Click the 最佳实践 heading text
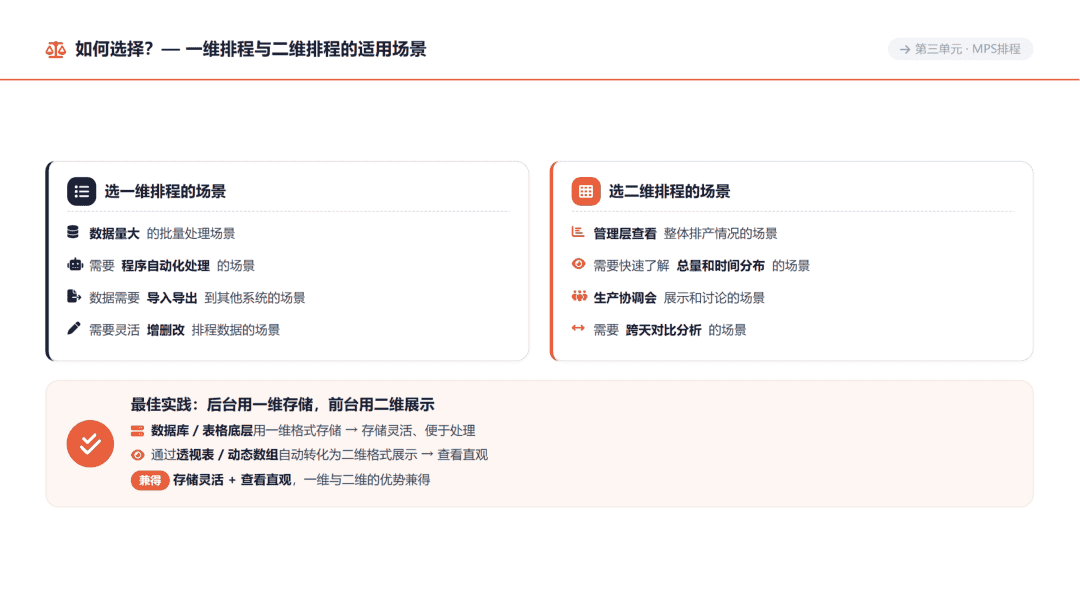Viewport: 1080px width, 607px height. coord(282,404)
